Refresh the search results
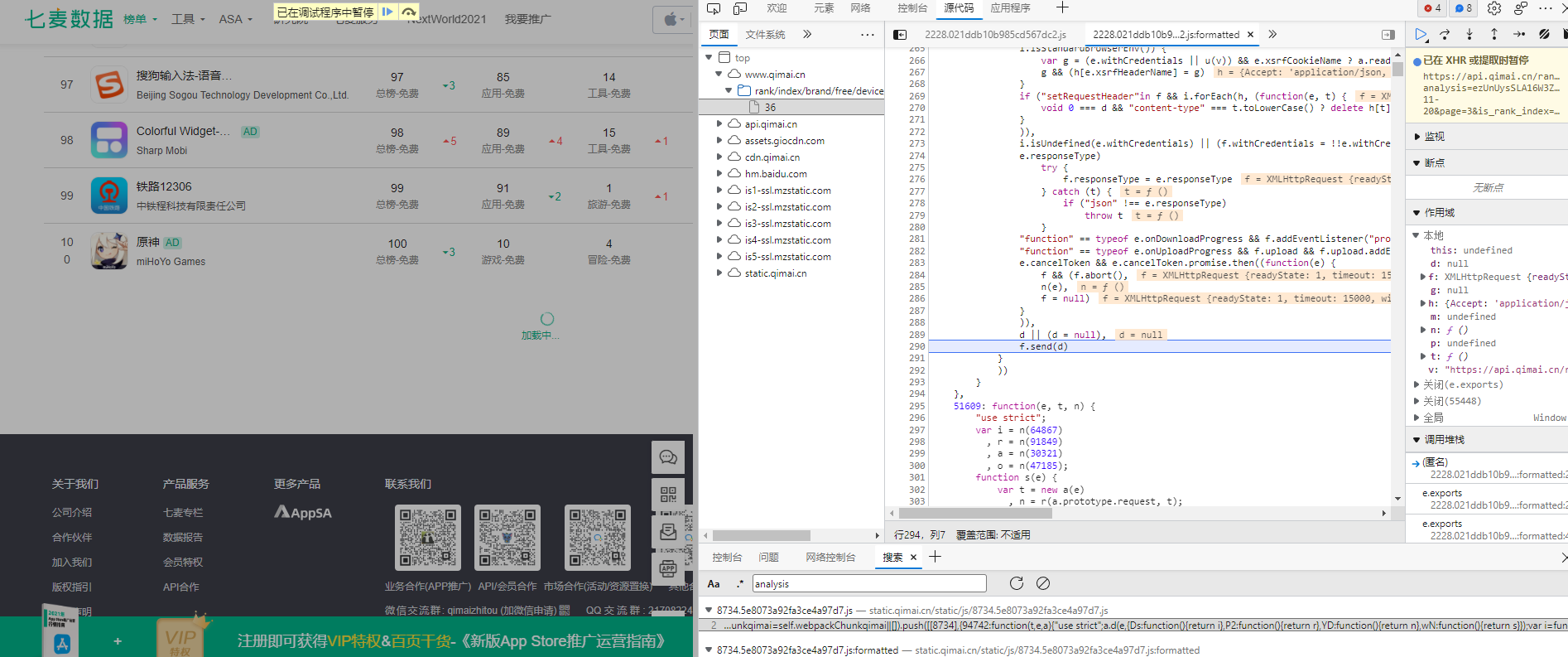Image resolution: width=1568 pixels, height=657 pixels. (1017, 583)
